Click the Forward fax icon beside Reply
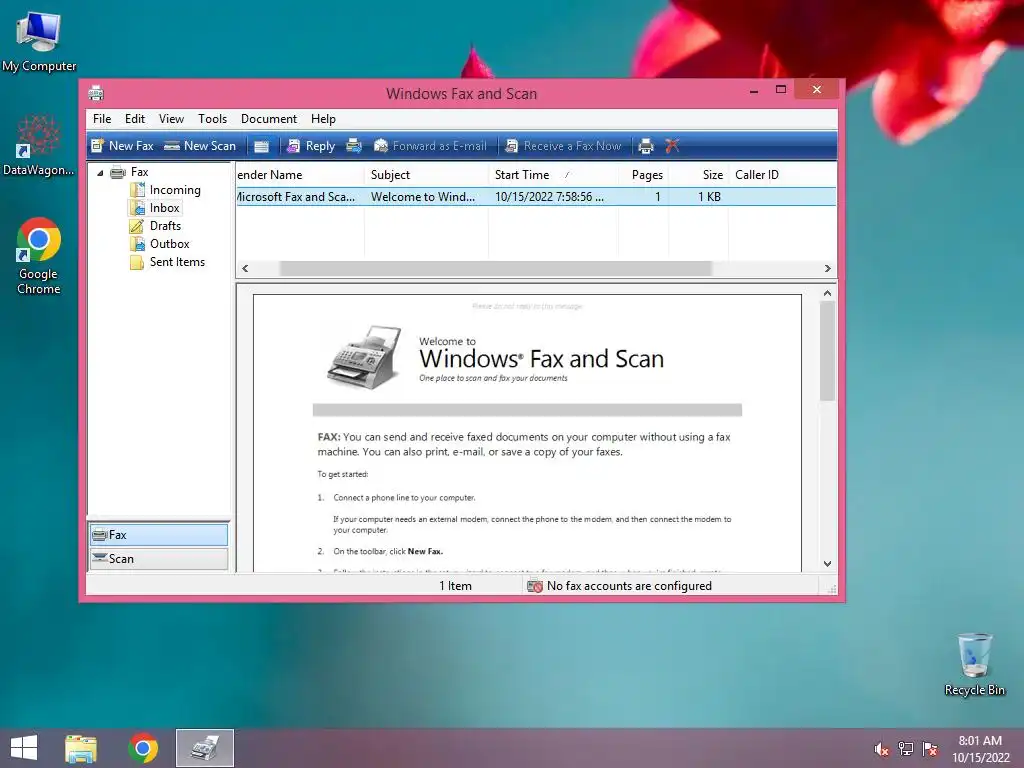Viewport: 1024px width, 768px height. click(354, 146)
